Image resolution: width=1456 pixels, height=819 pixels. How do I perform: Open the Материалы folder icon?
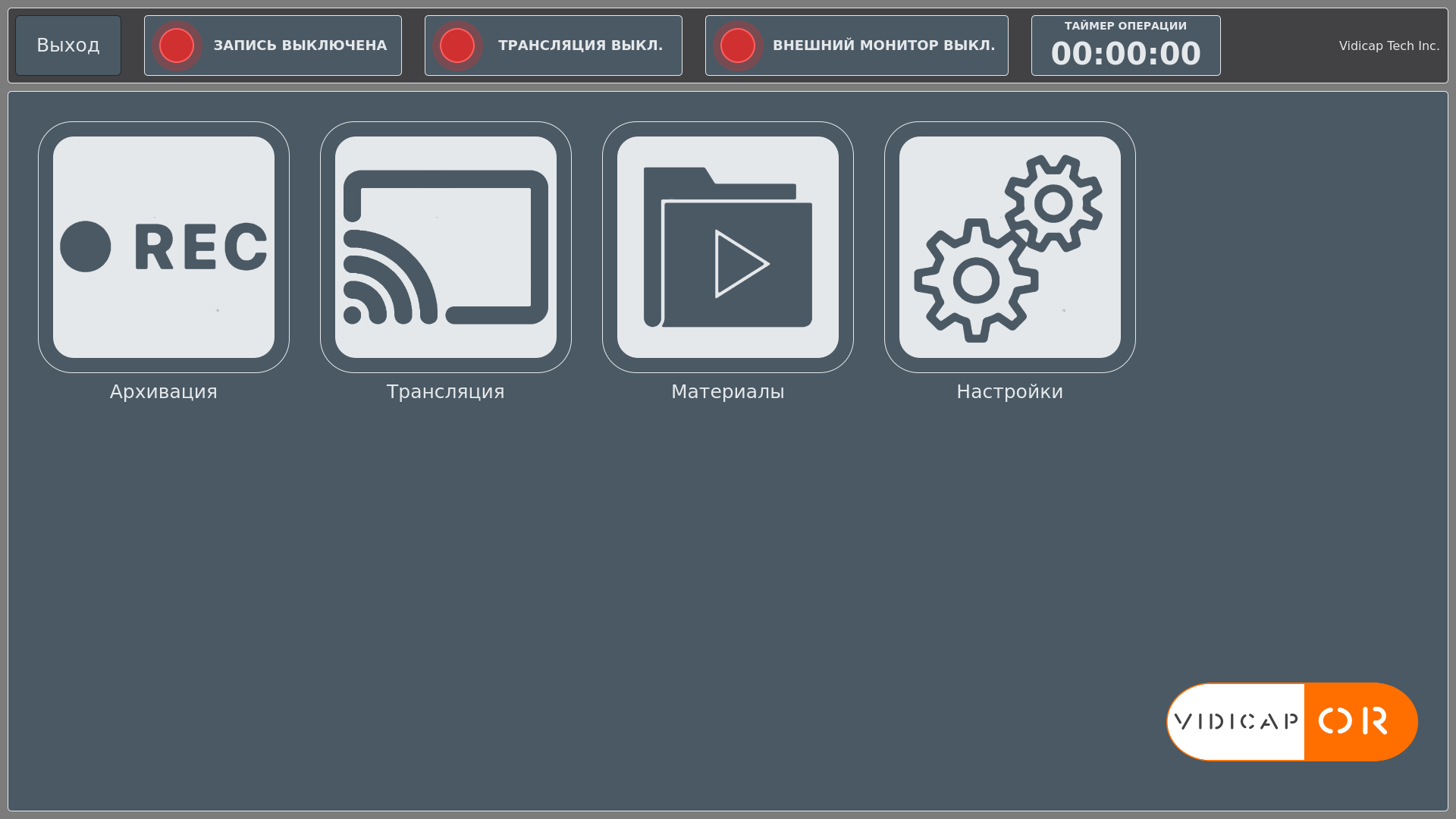point(728,247)
